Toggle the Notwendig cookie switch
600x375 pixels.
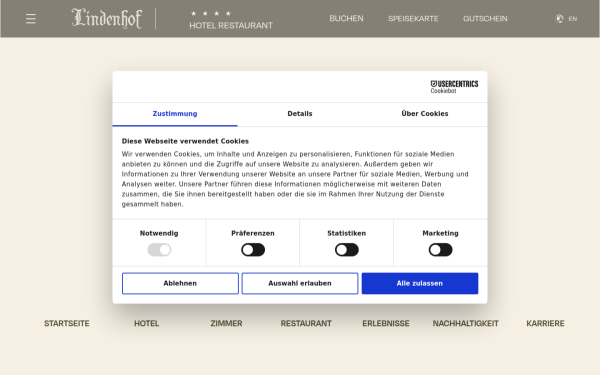pos(159,250)
